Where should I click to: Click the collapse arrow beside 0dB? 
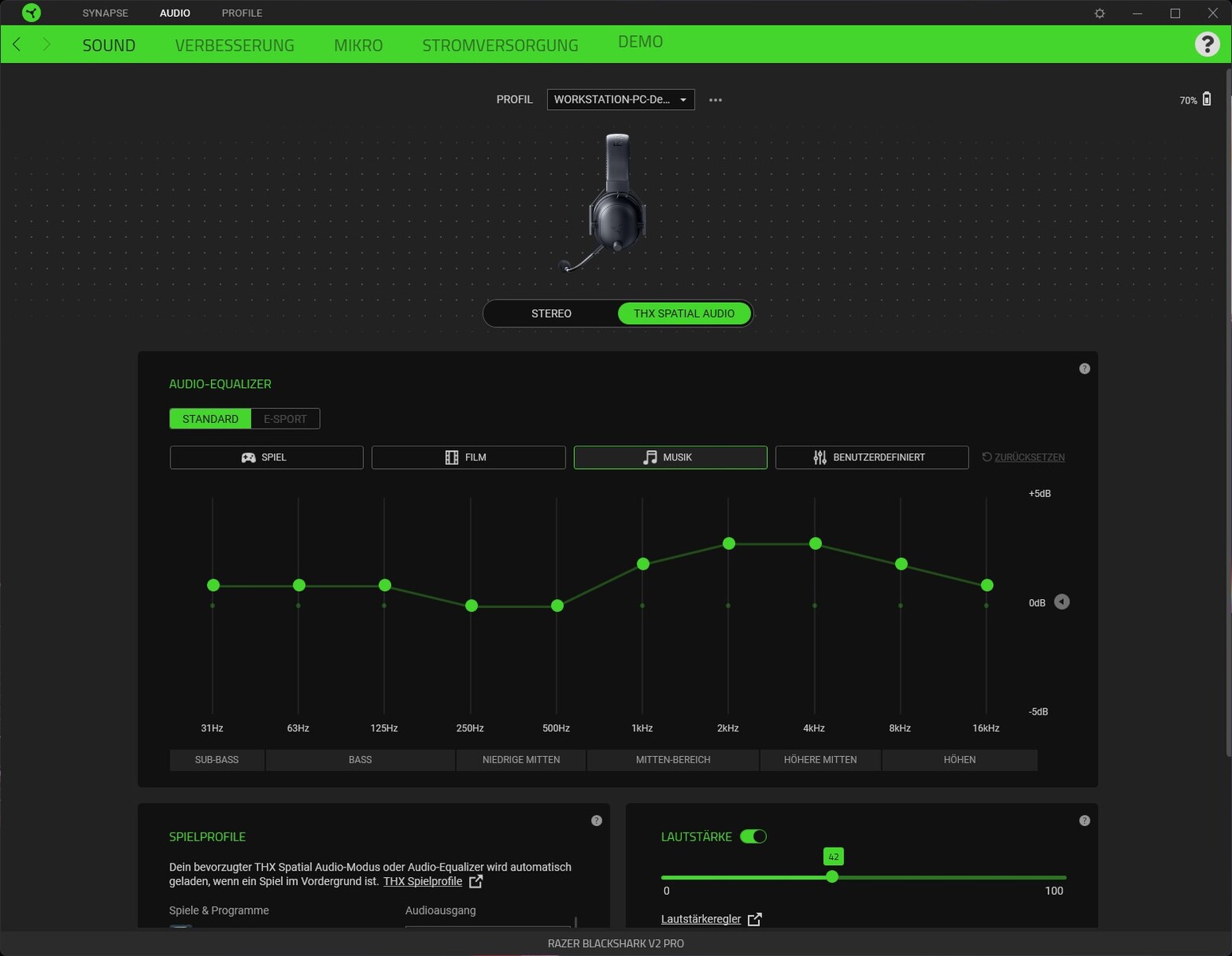1062,602
